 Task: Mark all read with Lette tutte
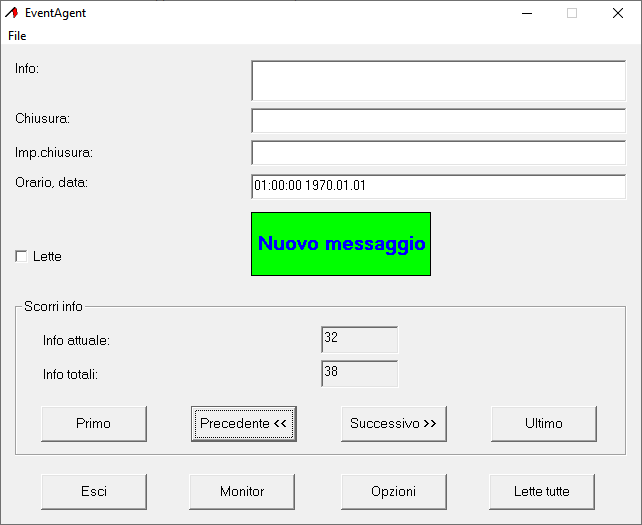[x=542, y=491]
